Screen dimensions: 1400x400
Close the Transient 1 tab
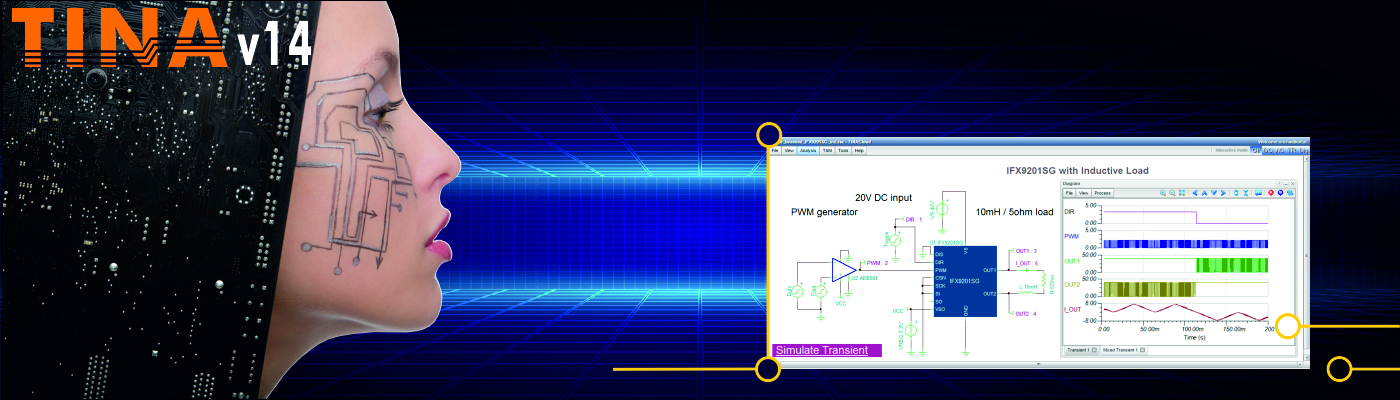tap(1094, 350)
